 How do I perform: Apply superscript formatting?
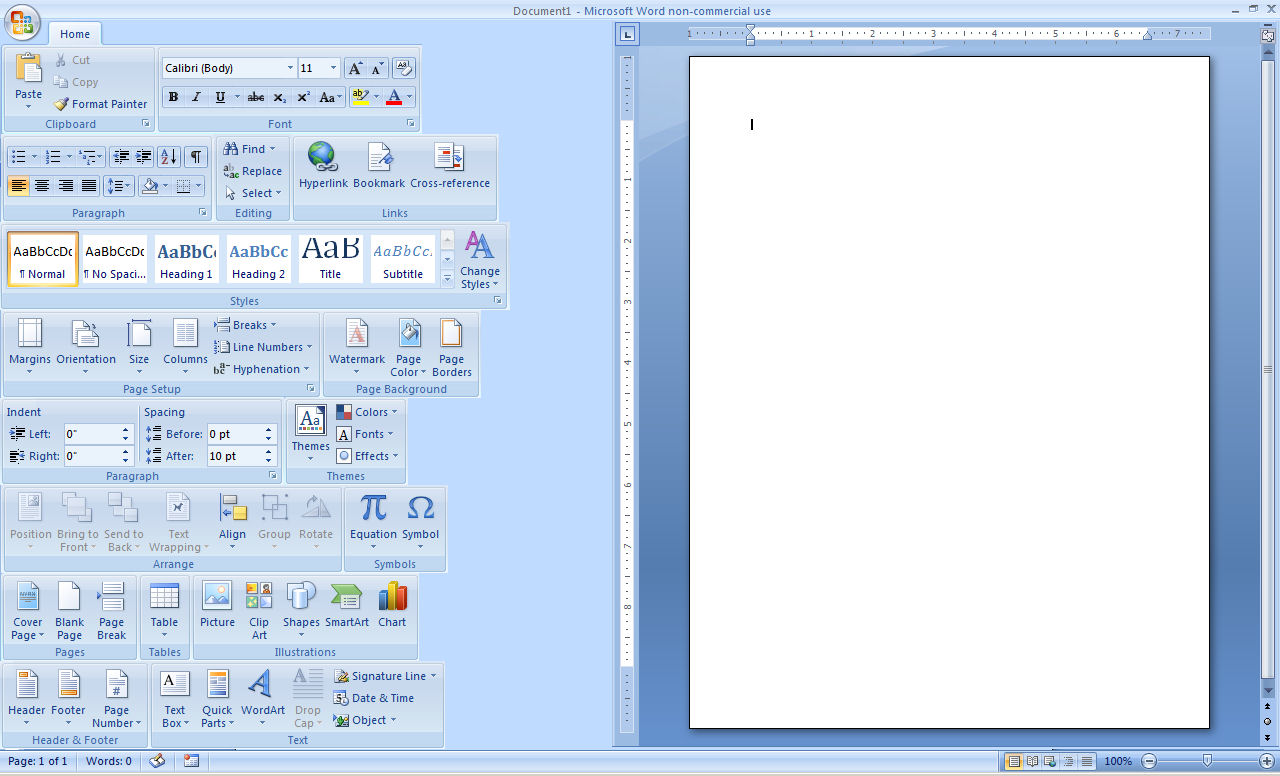[303, 97]
